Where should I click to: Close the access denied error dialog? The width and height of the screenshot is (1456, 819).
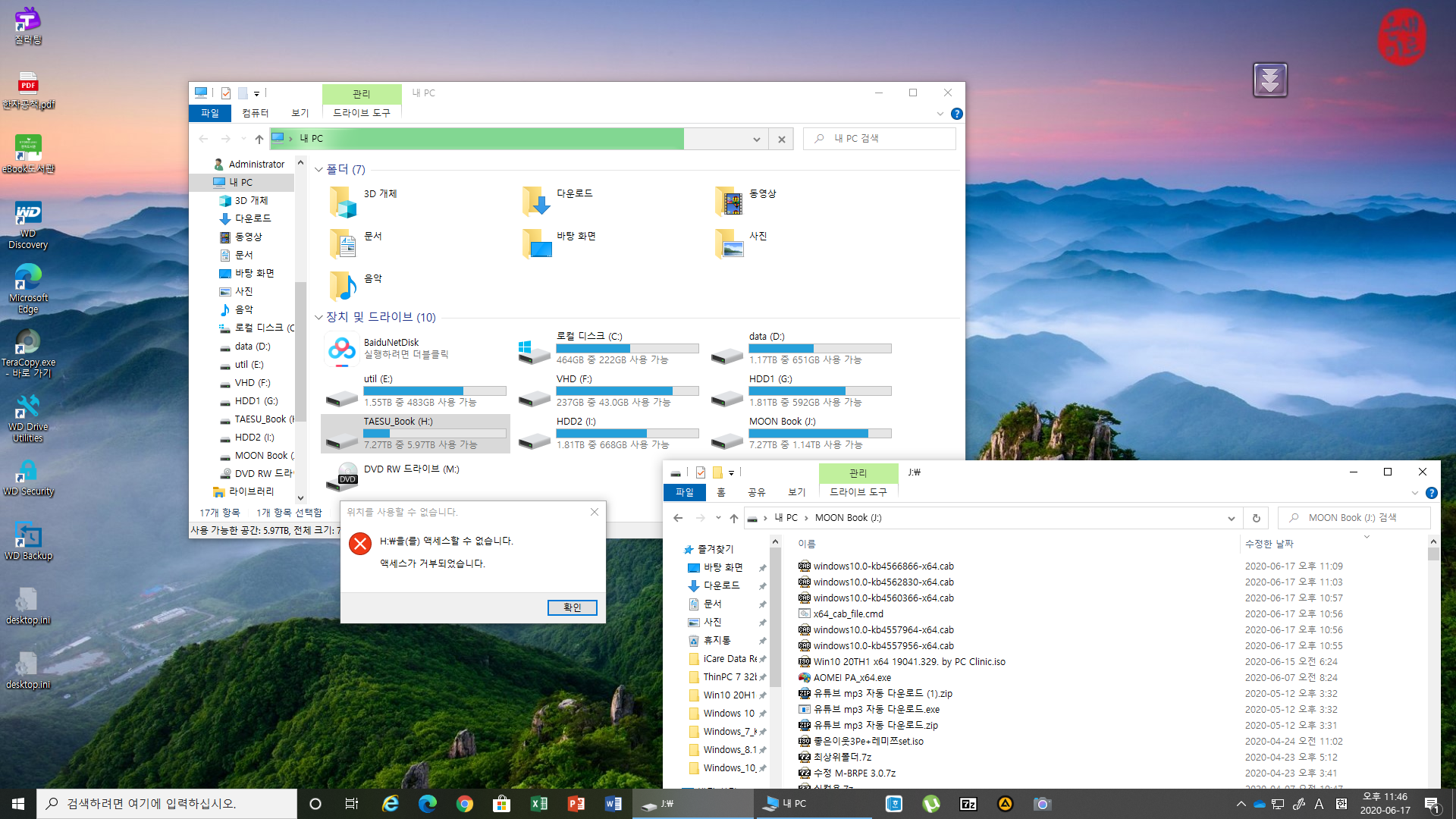tap(595, 512)
